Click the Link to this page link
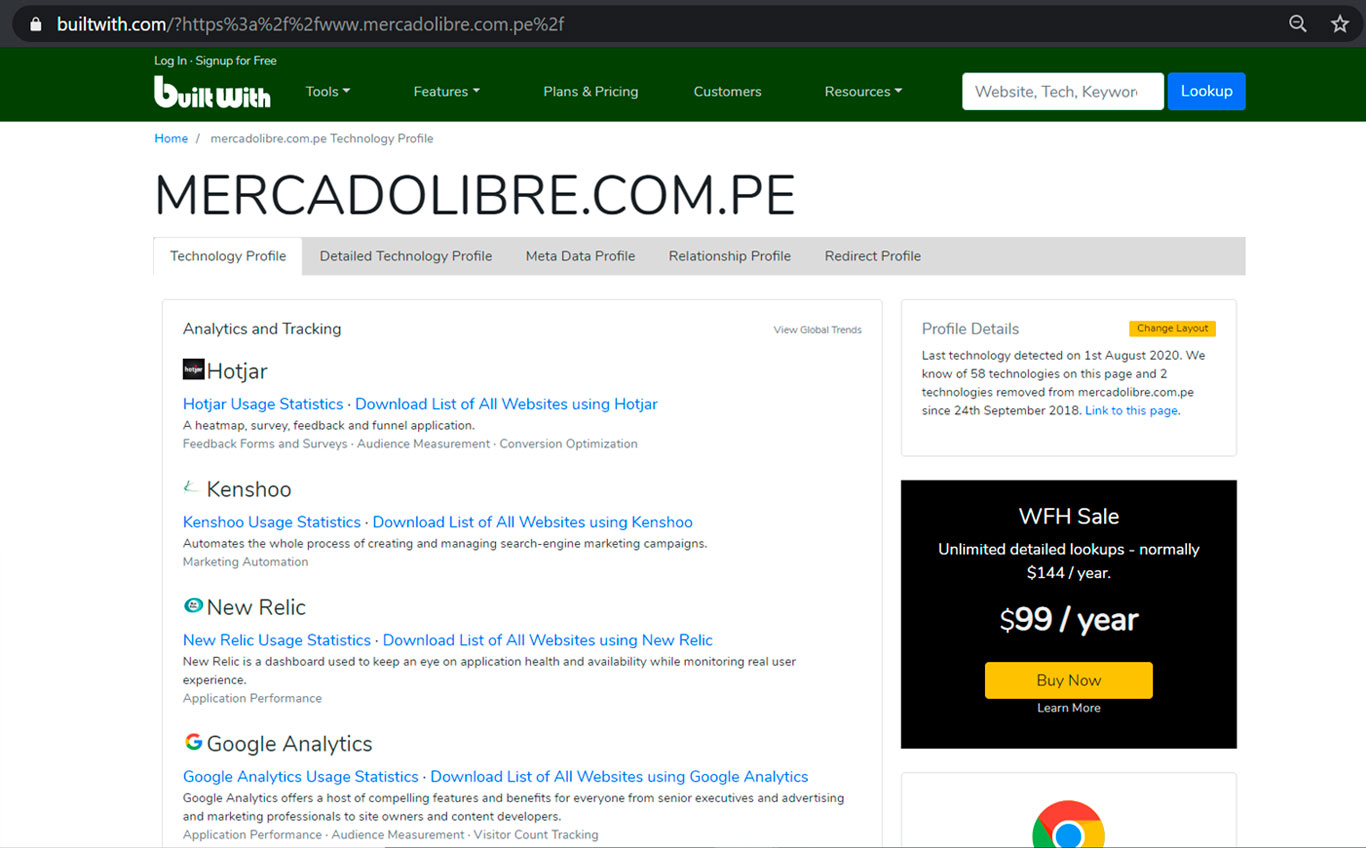 point(1132,410)
